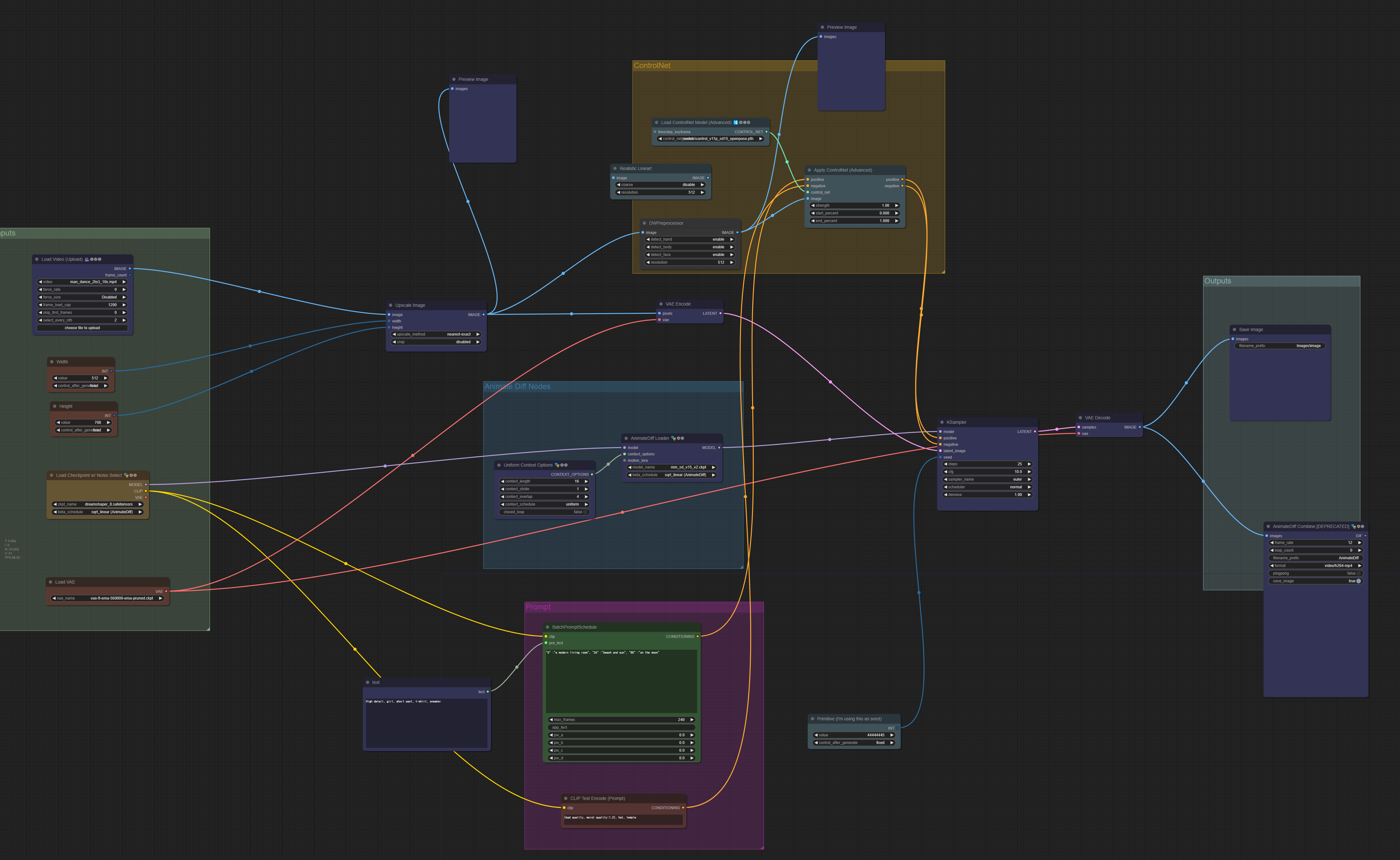Screen dimensions: 1400x860
Task: Open the ckpt_name dropdown showing dreamshaper_8
Action: 97,505
